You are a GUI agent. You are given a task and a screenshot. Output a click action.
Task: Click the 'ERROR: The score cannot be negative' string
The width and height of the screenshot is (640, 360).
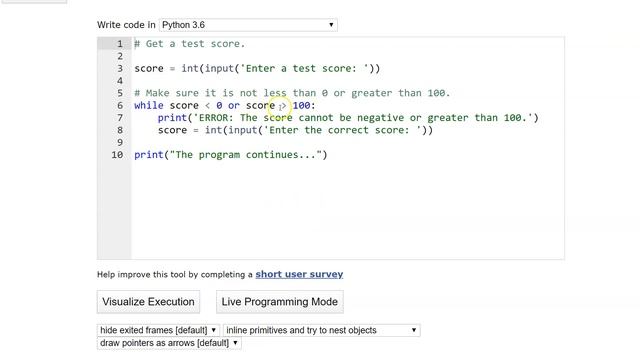click(363, 118)
